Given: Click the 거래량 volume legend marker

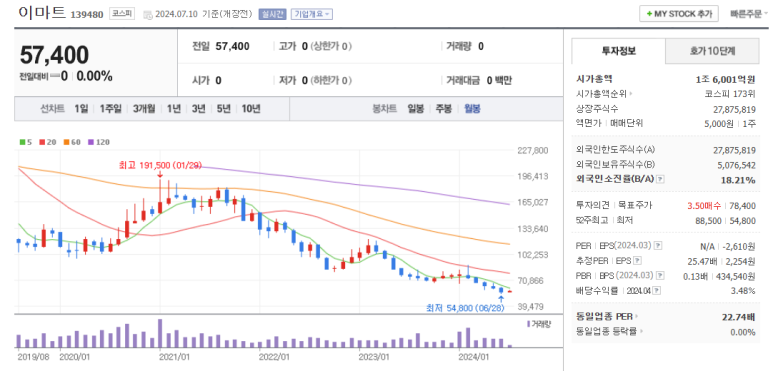Looking at the screenshot, I should click(x=539, y=324).
